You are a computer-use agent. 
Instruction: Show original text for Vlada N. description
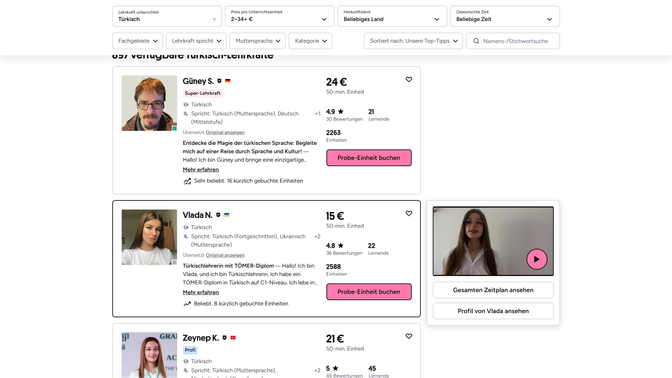pos(225,255)
